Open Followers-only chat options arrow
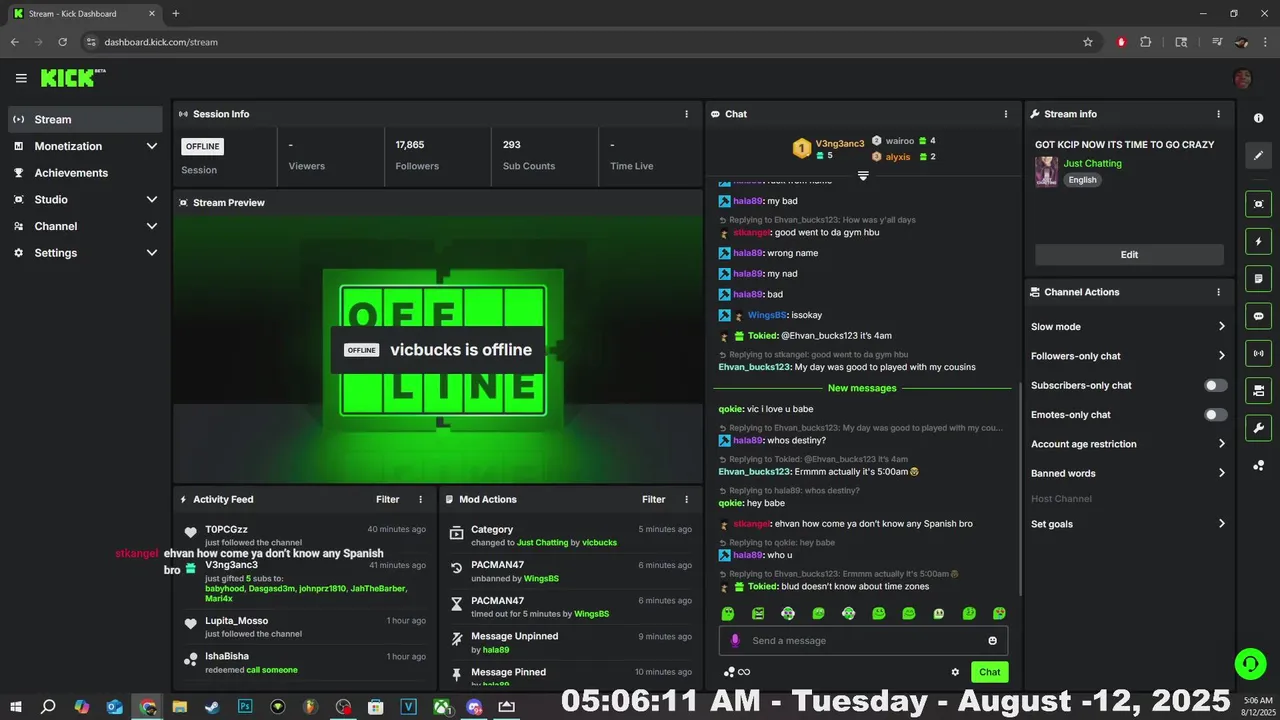Viewport: 1280px width, 720px height. [1221, 356]
